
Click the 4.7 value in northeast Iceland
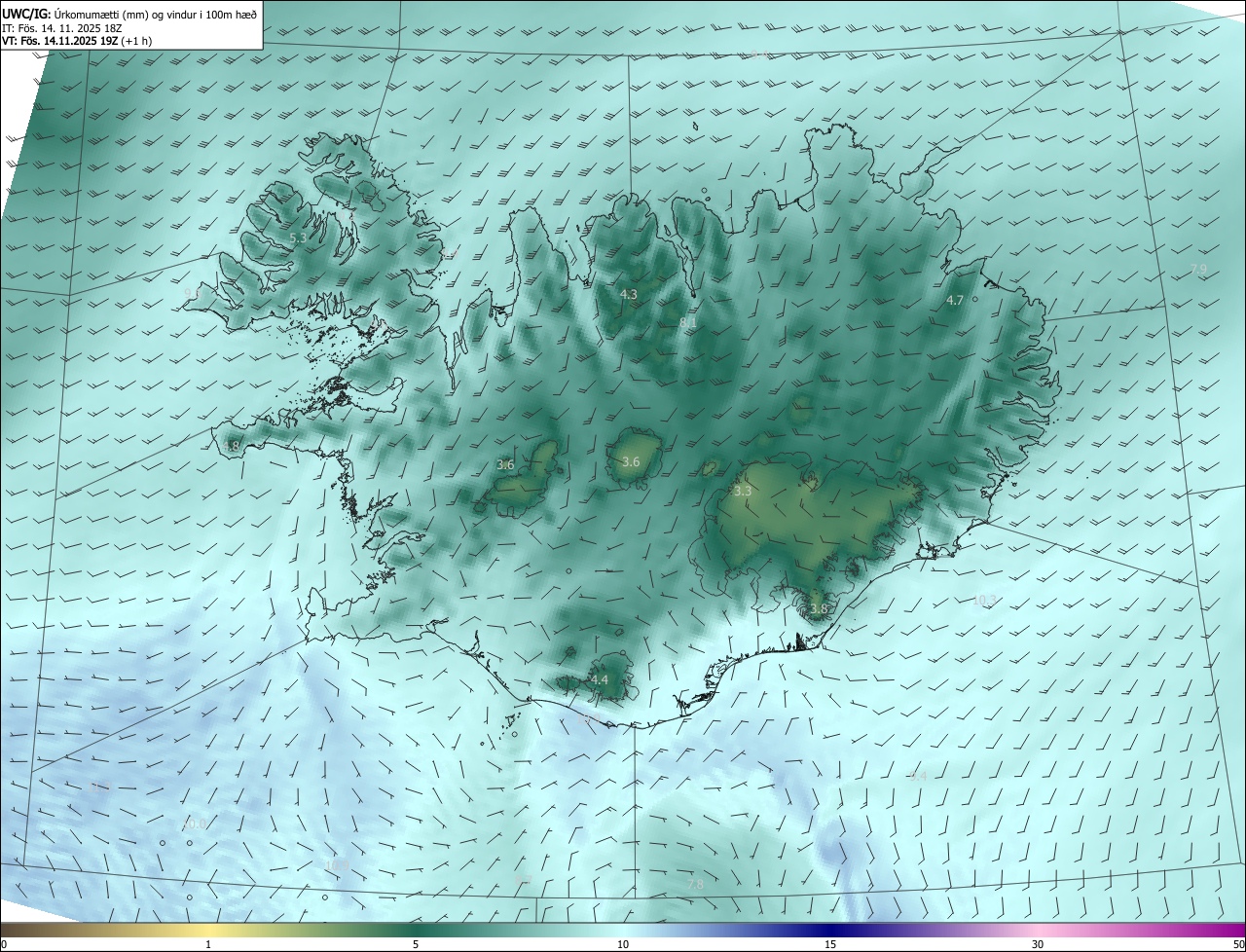point(954,301)
